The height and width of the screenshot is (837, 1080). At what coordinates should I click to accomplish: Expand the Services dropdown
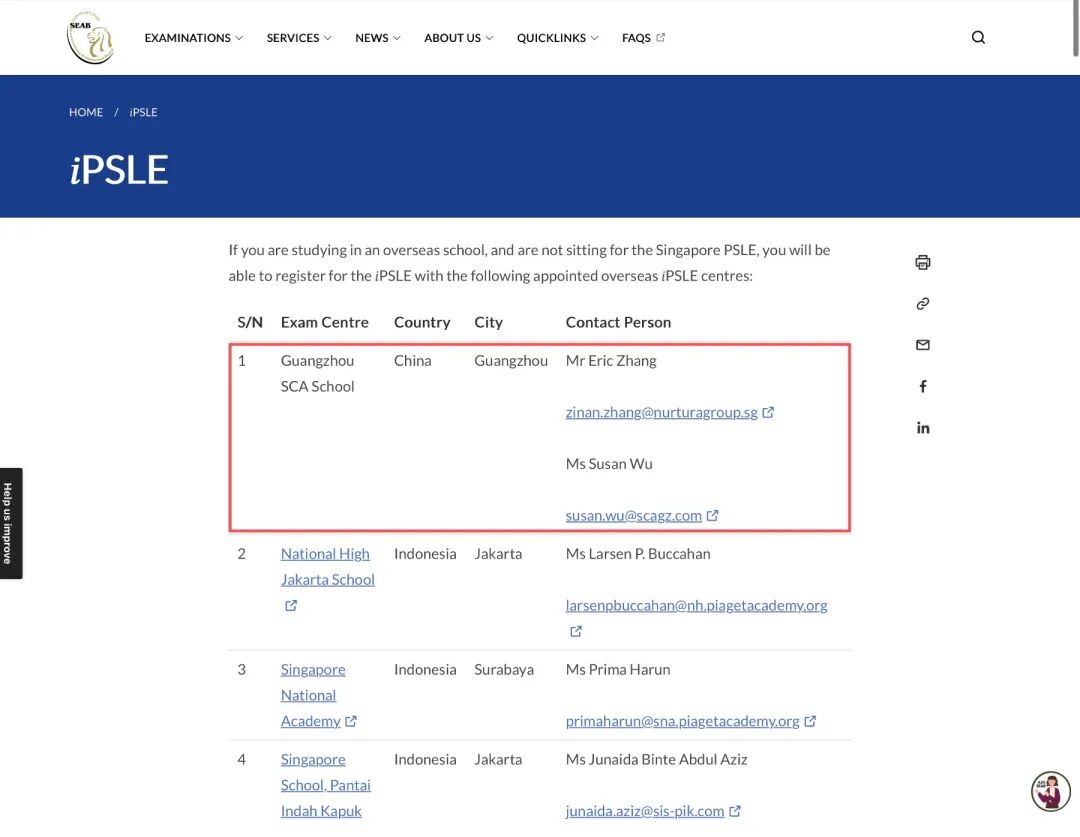(x=298, y=38)
